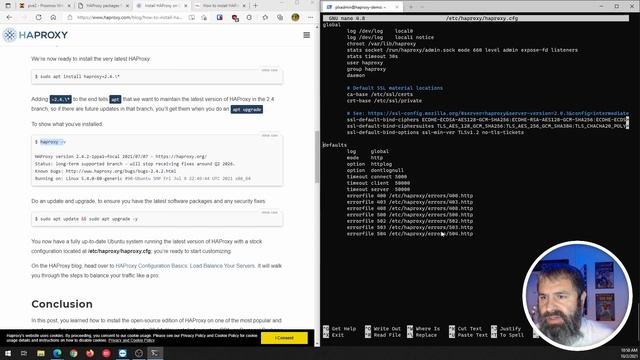Click the Where Is nano shortcut

(423, 329)
